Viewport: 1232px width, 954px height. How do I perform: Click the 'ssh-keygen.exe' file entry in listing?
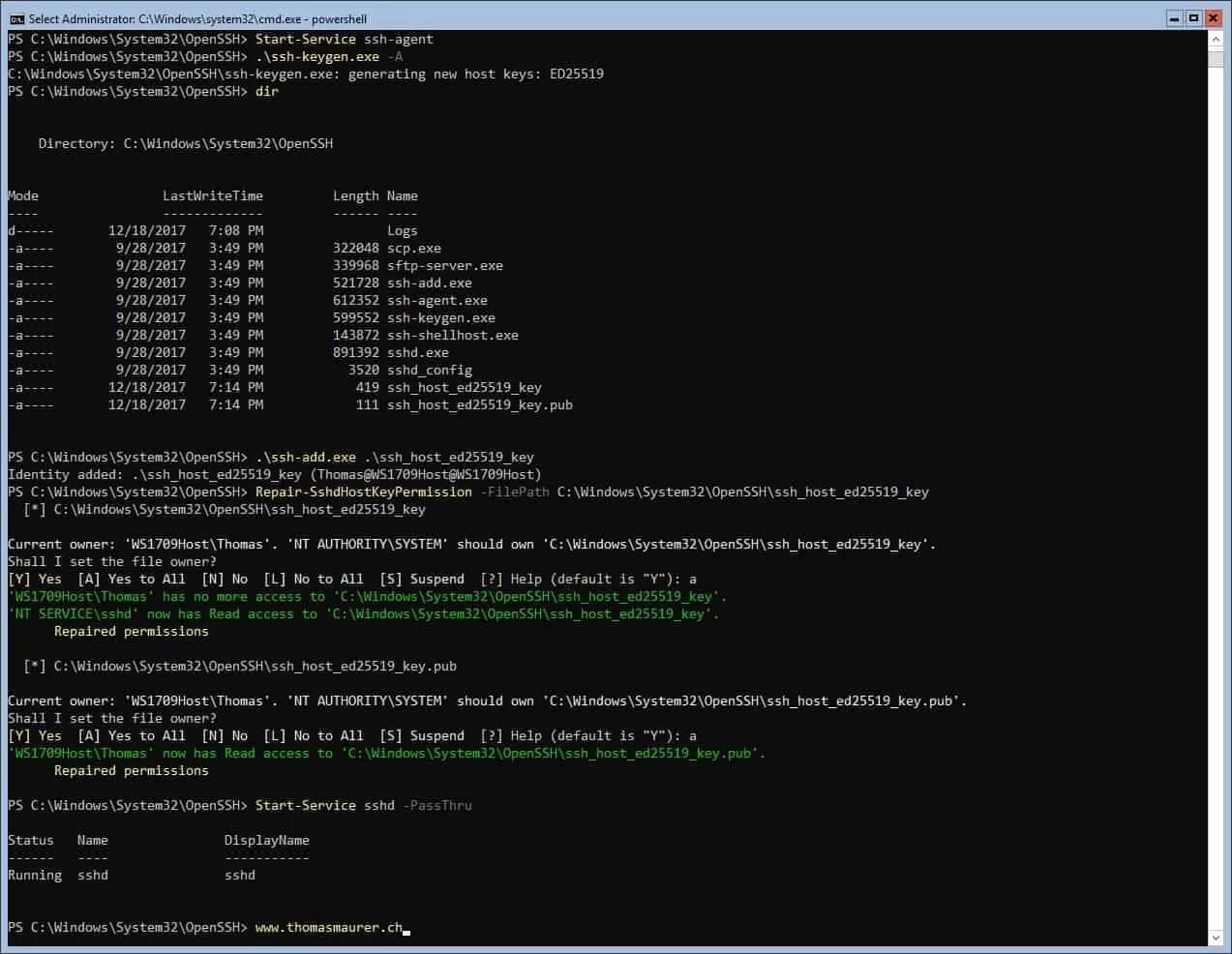point(441,318)
